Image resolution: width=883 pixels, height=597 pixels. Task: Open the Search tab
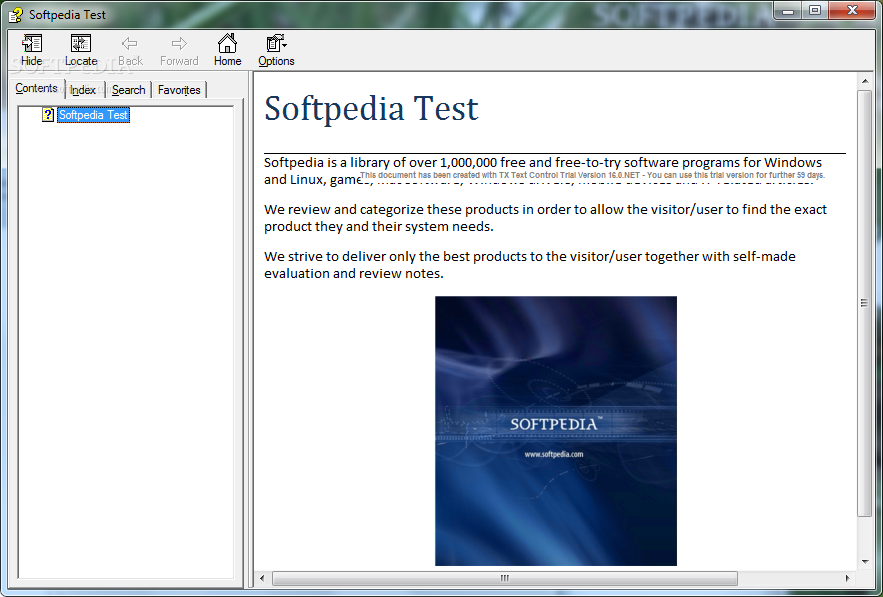click(x=128, y=90)
